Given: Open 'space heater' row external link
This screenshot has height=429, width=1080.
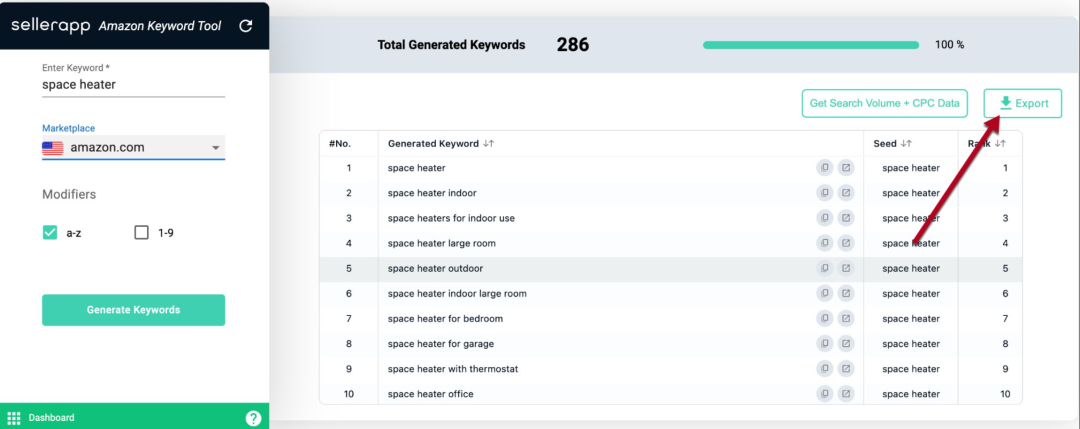Looking at the screenshot, I should pos(846,168).
